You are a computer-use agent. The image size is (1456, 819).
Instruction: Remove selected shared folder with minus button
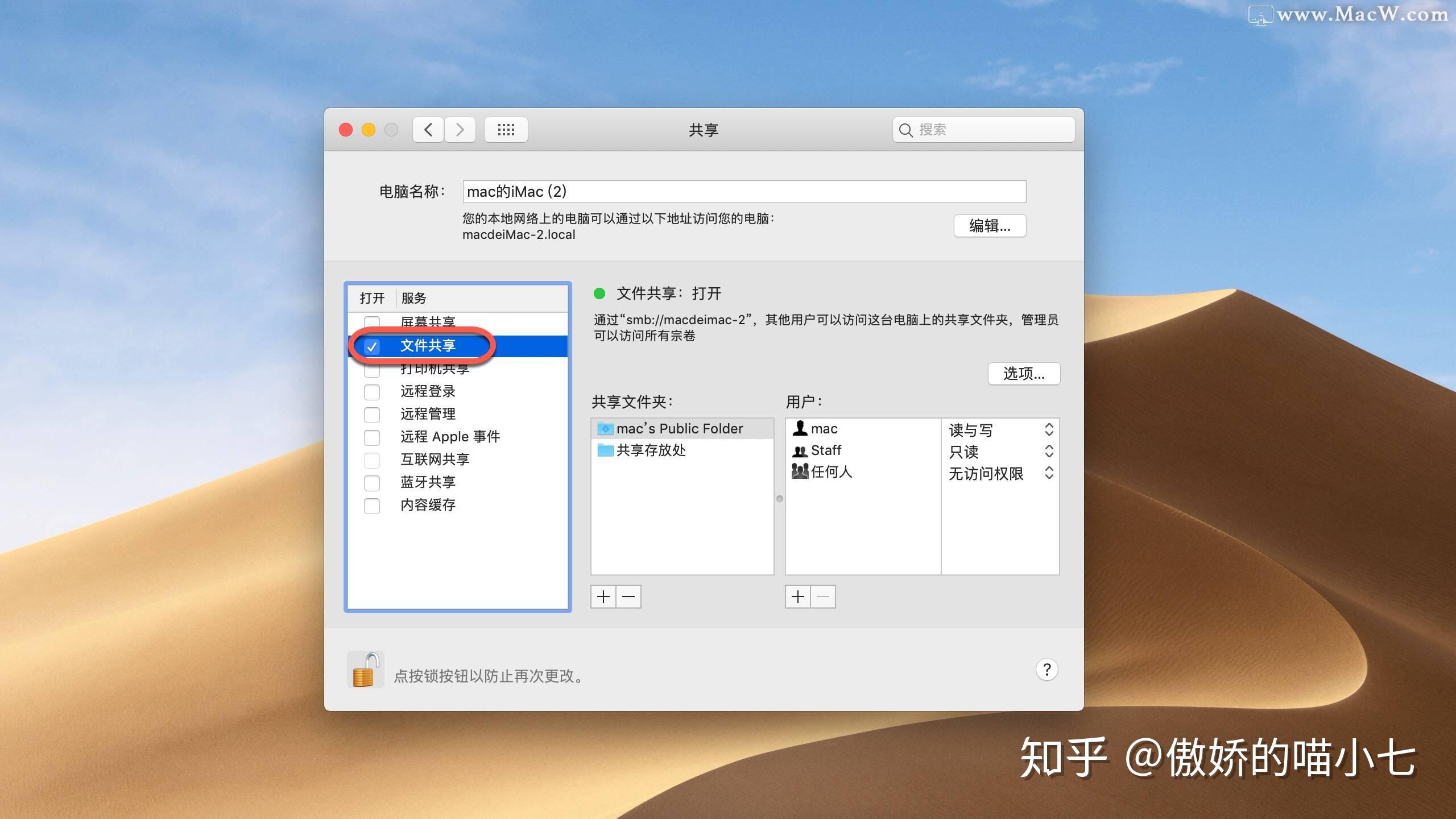[628, 597]
